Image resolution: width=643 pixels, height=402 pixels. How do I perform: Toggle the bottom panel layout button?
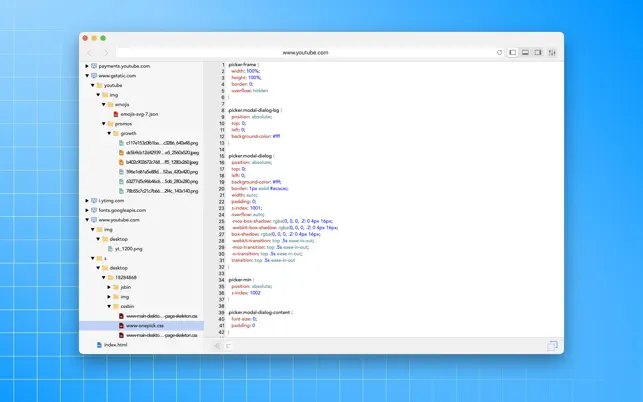point(525,53)
